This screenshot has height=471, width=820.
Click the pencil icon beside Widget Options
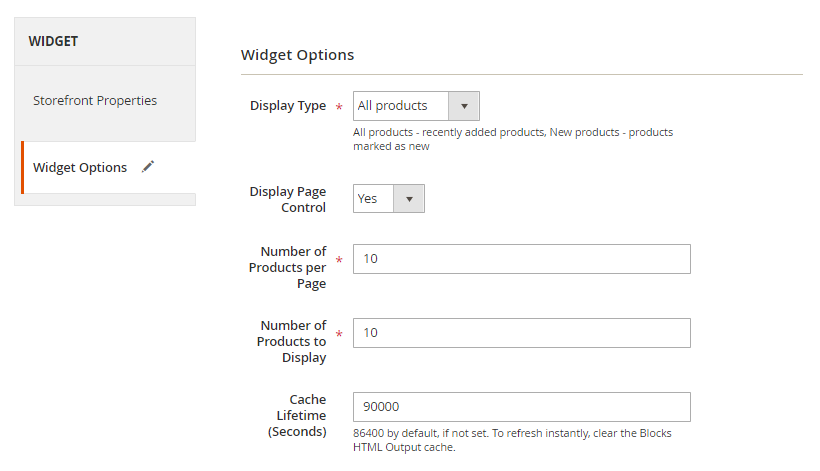(148, 167)
